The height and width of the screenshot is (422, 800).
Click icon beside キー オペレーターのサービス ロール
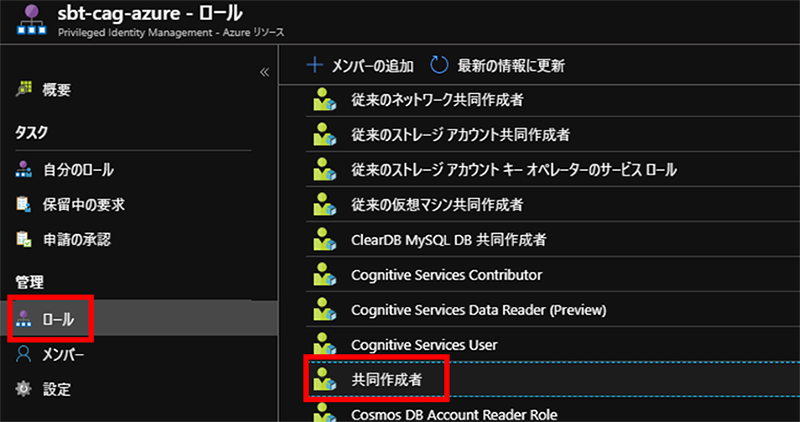pos(324,169)
